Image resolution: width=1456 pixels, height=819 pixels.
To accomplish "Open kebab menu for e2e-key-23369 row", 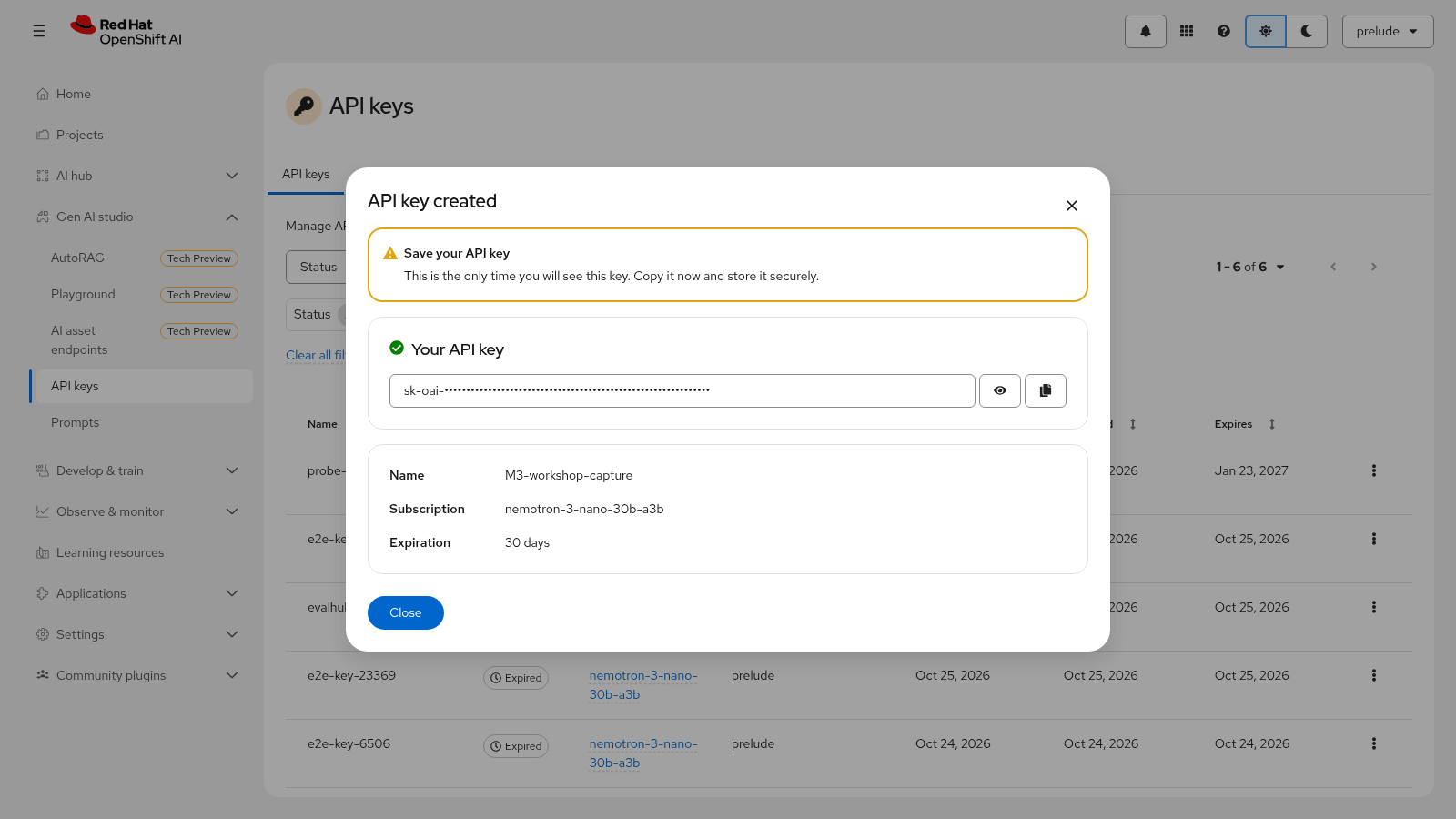I will (x=1374, y=675).
